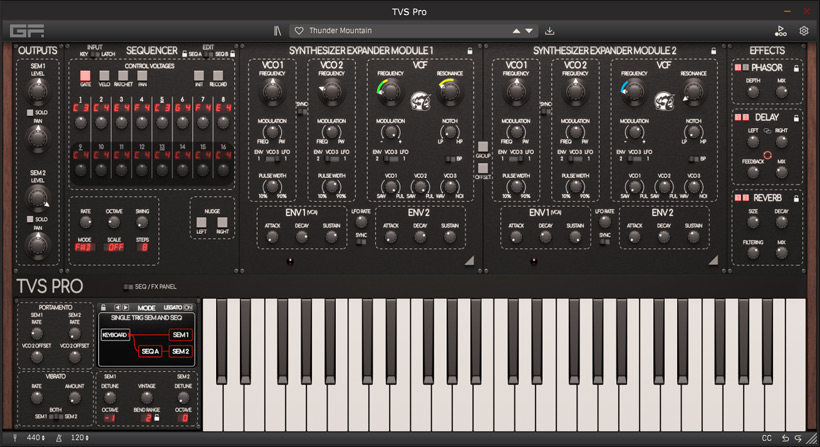
Task: Click the metronome icon in status bar
Action: (x=59, y=438)
